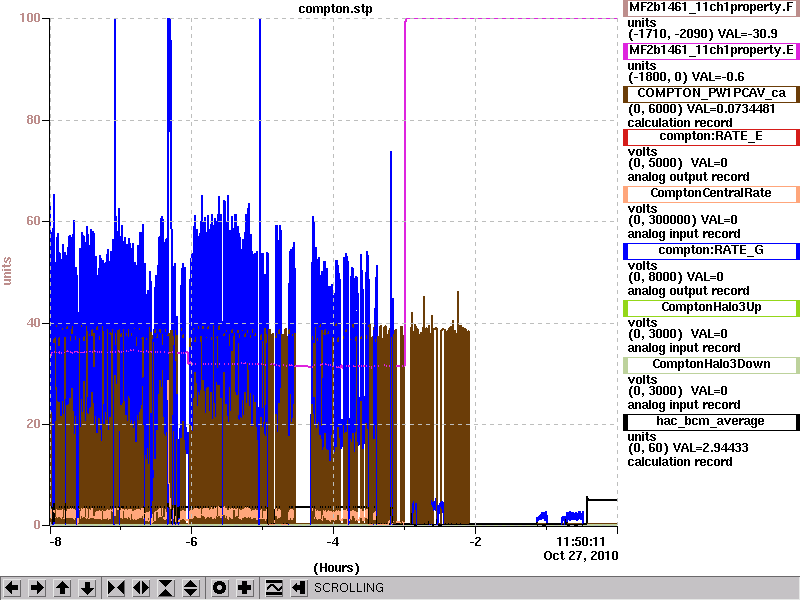The image size is (800, 600).
Task: Pan the plot downward with the down arrow
Action: click(x=87, y=588)
